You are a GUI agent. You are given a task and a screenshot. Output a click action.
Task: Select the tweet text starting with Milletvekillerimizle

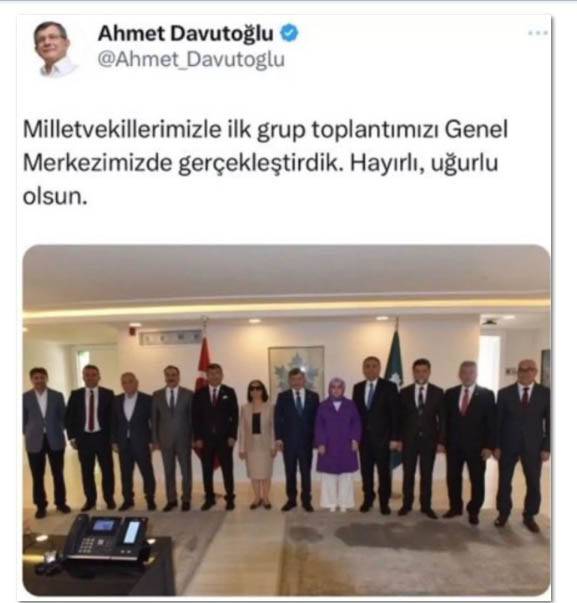pyautogui.click(x=265, y=163)
